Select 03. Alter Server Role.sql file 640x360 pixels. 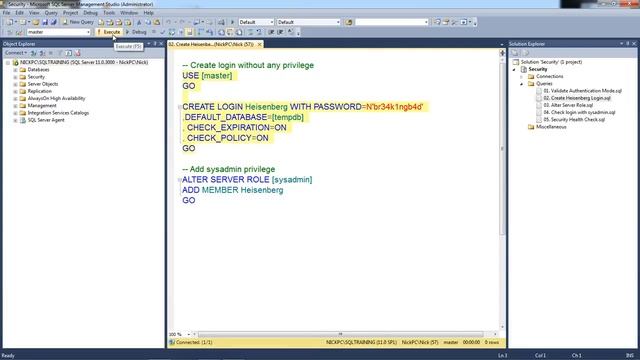pyautogui.click(x=568, y=105)
